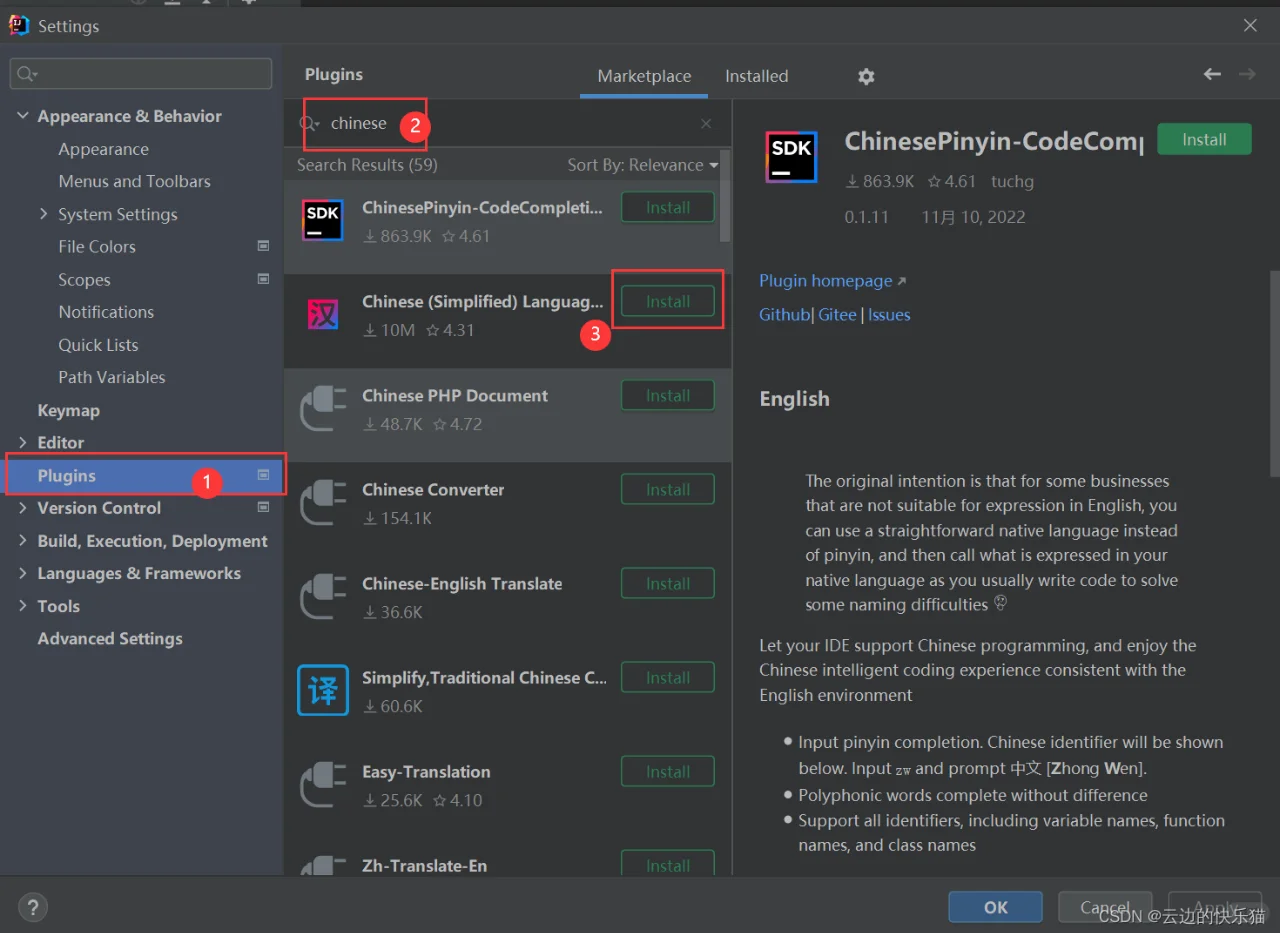This screenshot has height=933, width=1280.
Task: Click the plugin results list scrollbar
Action: coord(725,196)
